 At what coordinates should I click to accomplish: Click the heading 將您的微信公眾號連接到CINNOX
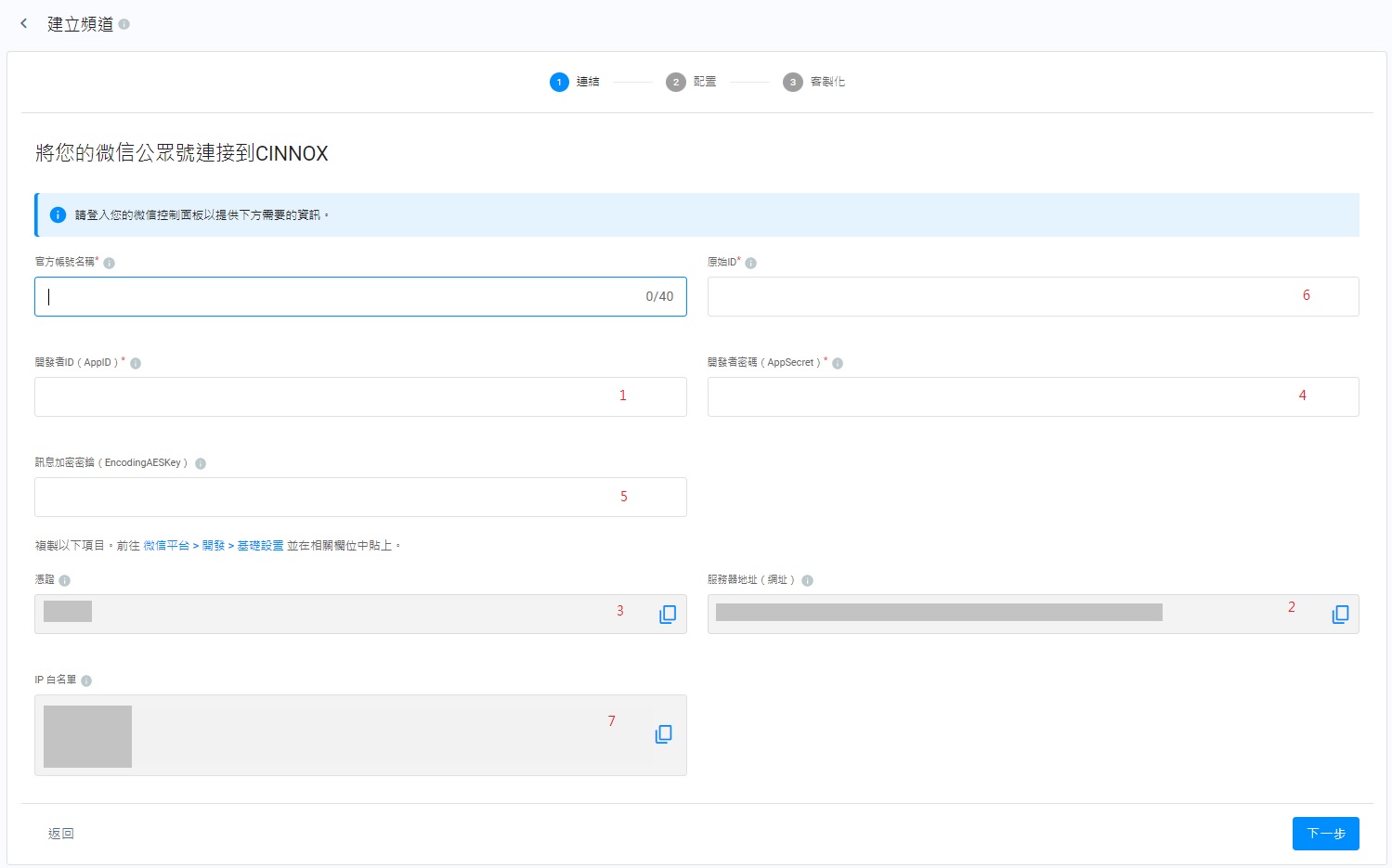[182, 153]
